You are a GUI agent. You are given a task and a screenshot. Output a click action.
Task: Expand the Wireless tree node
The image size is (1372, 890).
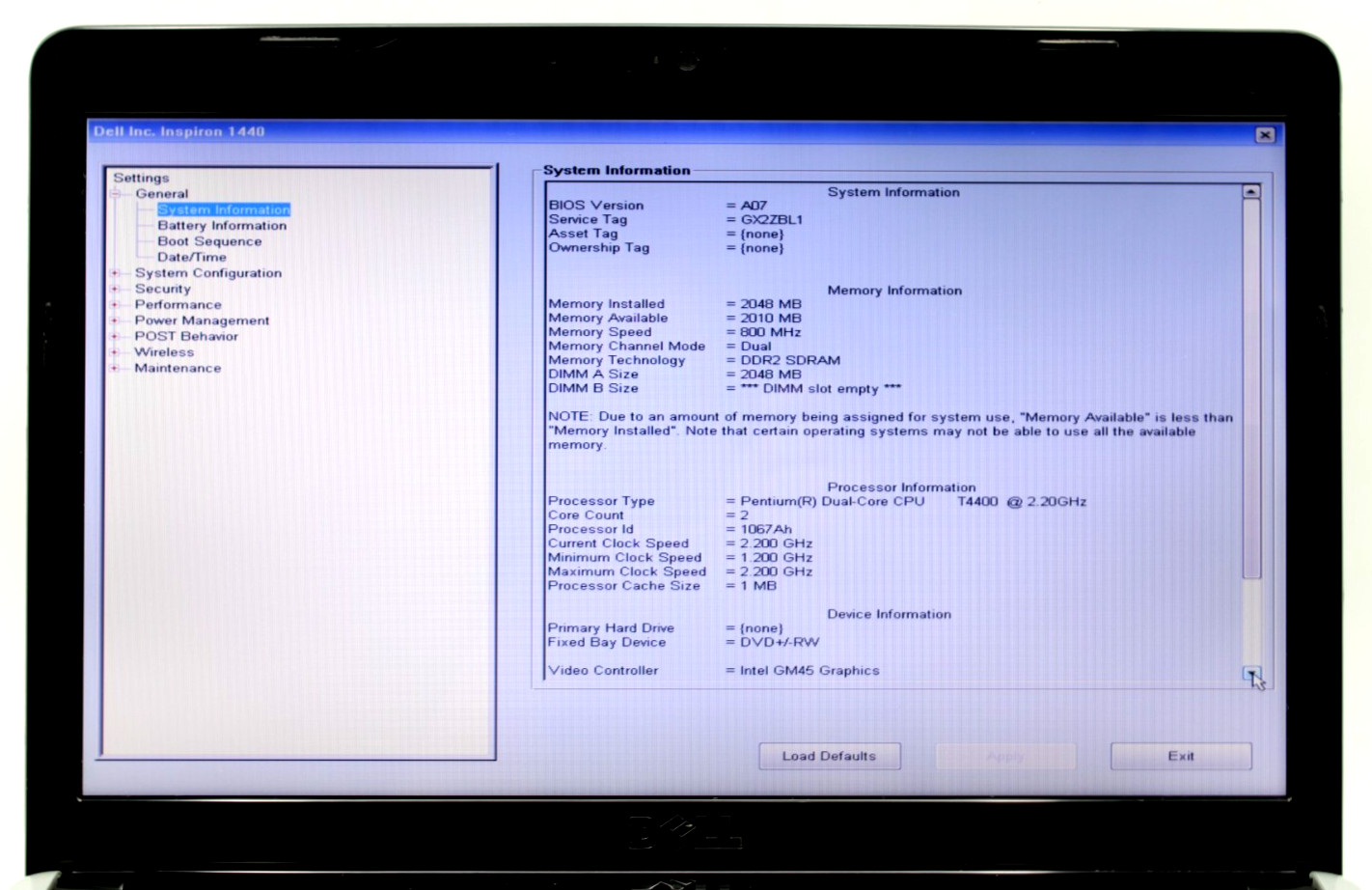coord(115,352)
